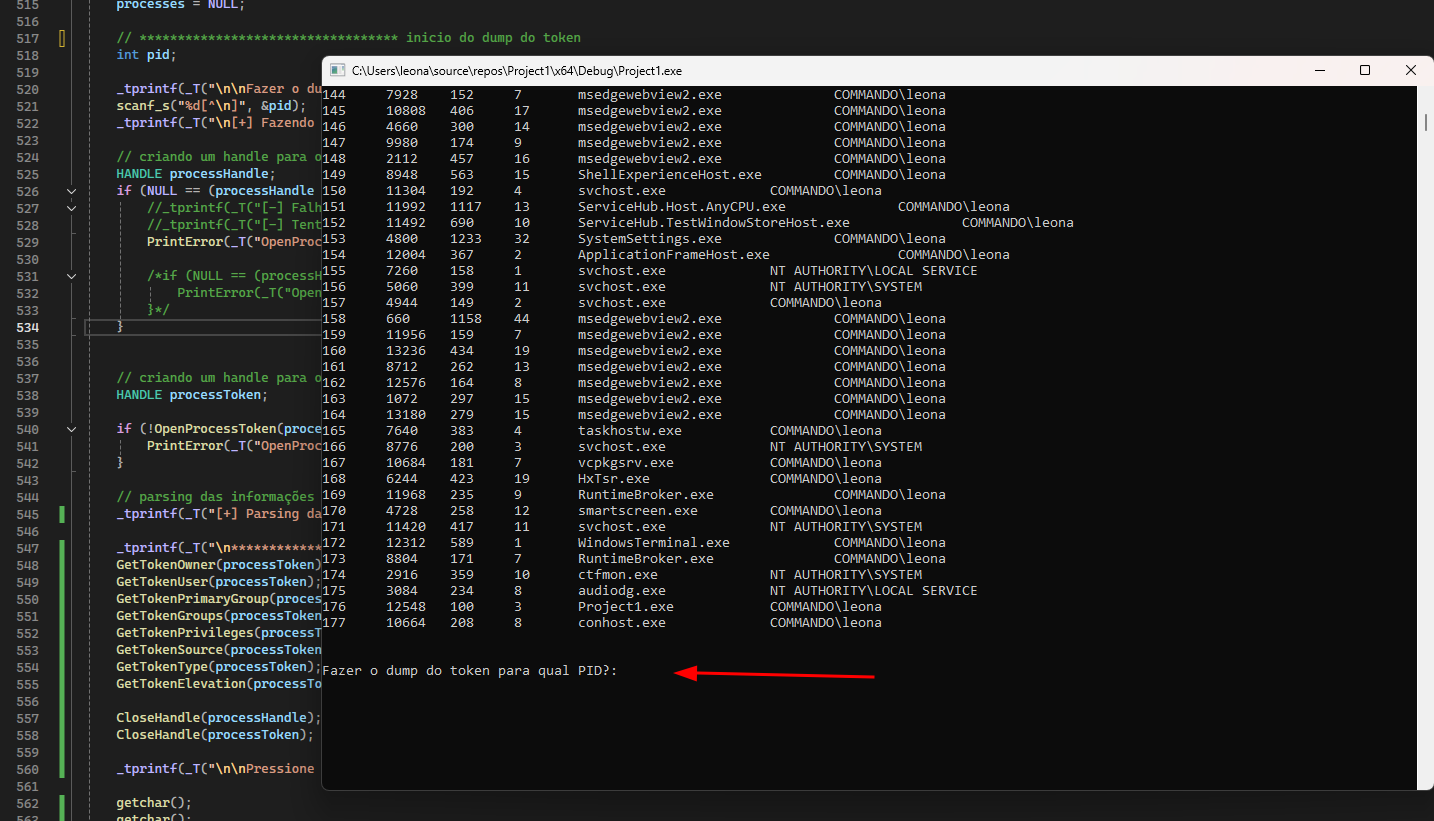Click the Project1.exe row in the process list

click(625, 607)
